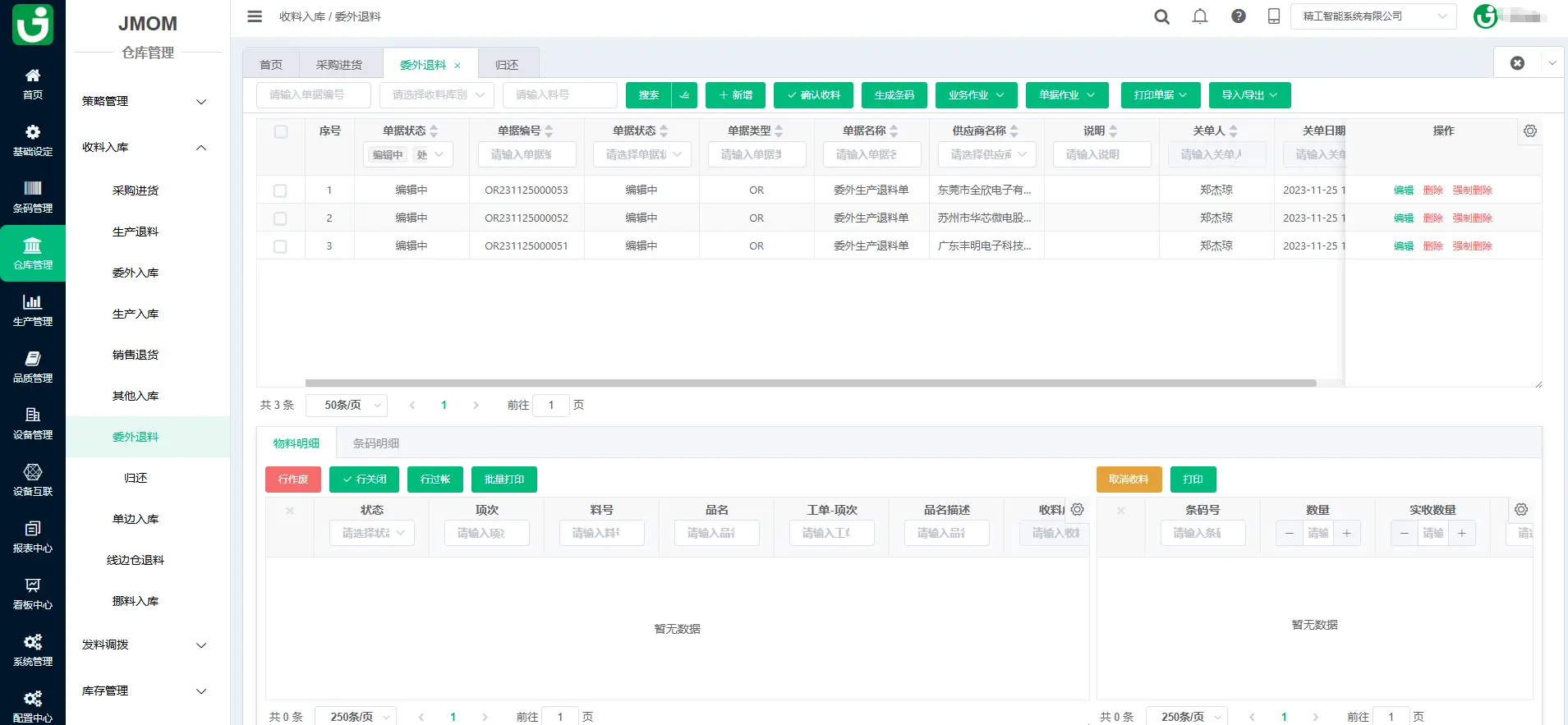The width and height of the screenshot is (1568, 725).
Task: Click the search magnifier icon in header
Action: click(1161, 16)
